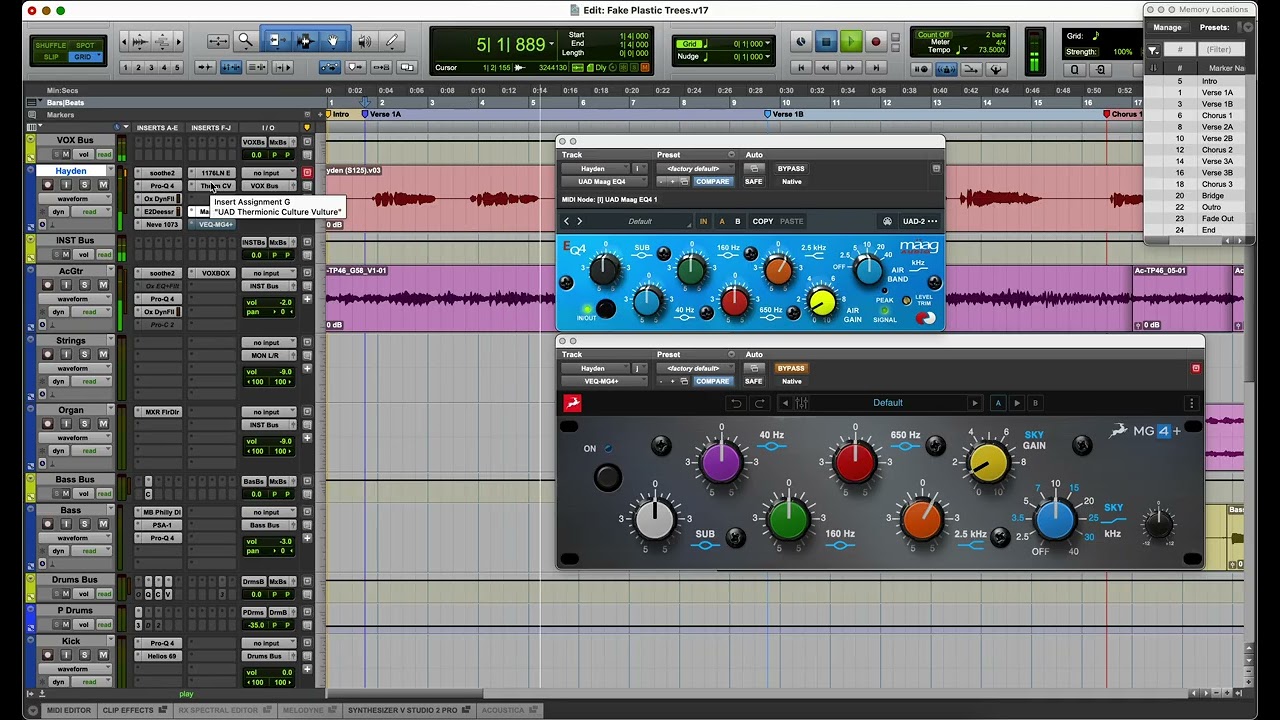The height and width of the screenshot is (720, 1280).
Task: Select the Selector tool
Action: tap(305, 41)
